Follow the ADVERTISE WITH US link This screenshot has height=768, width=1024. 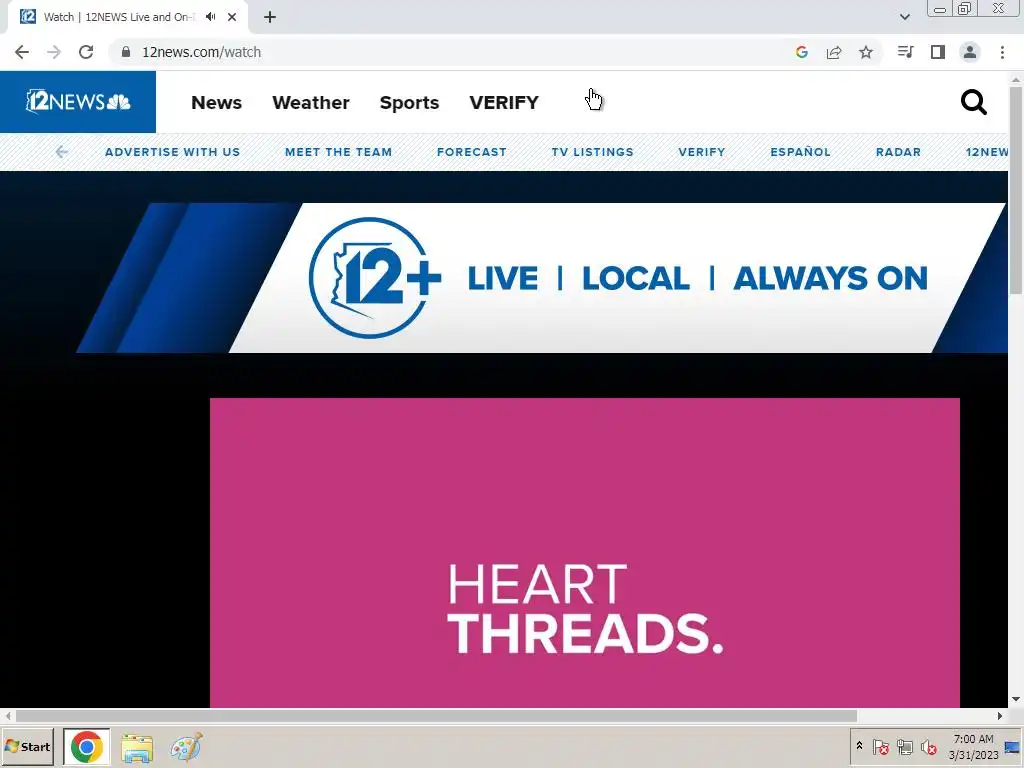coord(172,152)
